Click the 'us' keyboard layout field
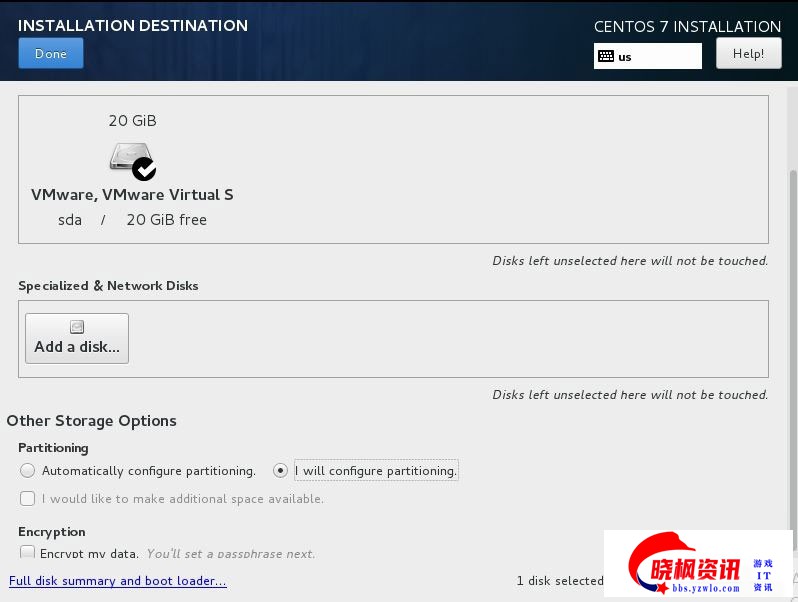This screenshot has height=602, width=798. tap(655, 56)
